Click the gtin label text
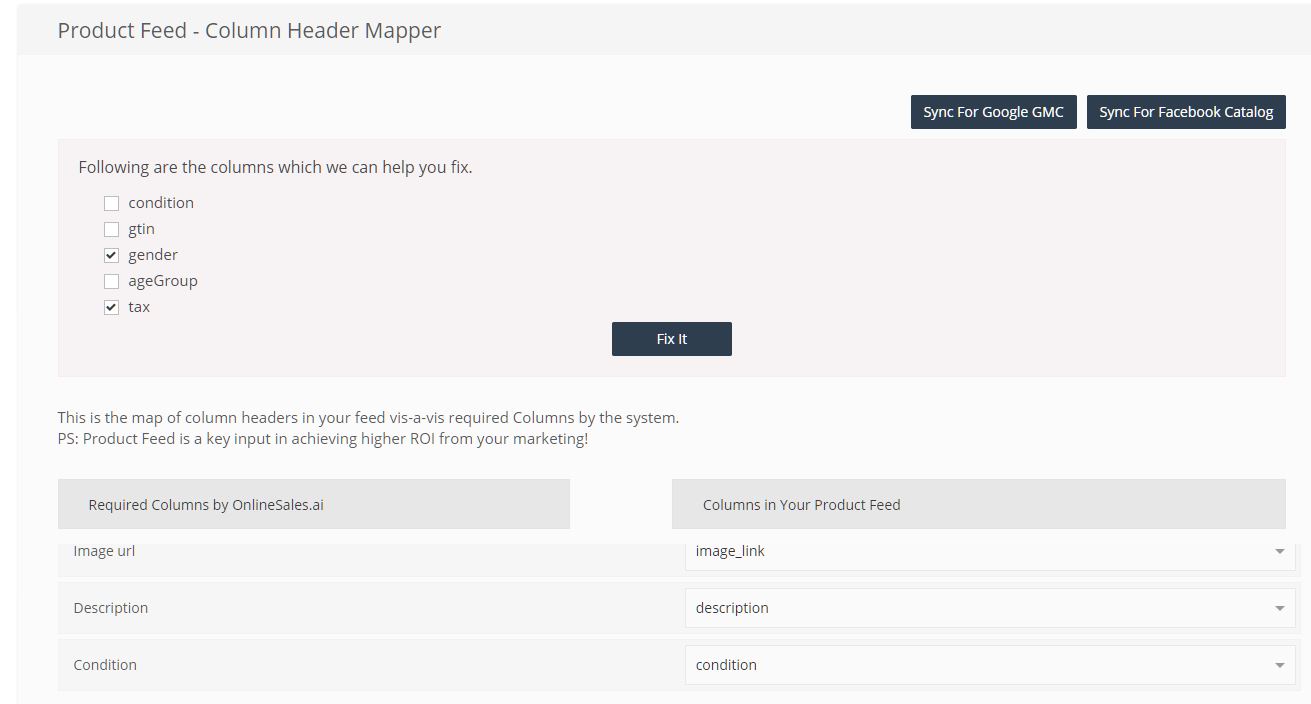 (141, 229)
